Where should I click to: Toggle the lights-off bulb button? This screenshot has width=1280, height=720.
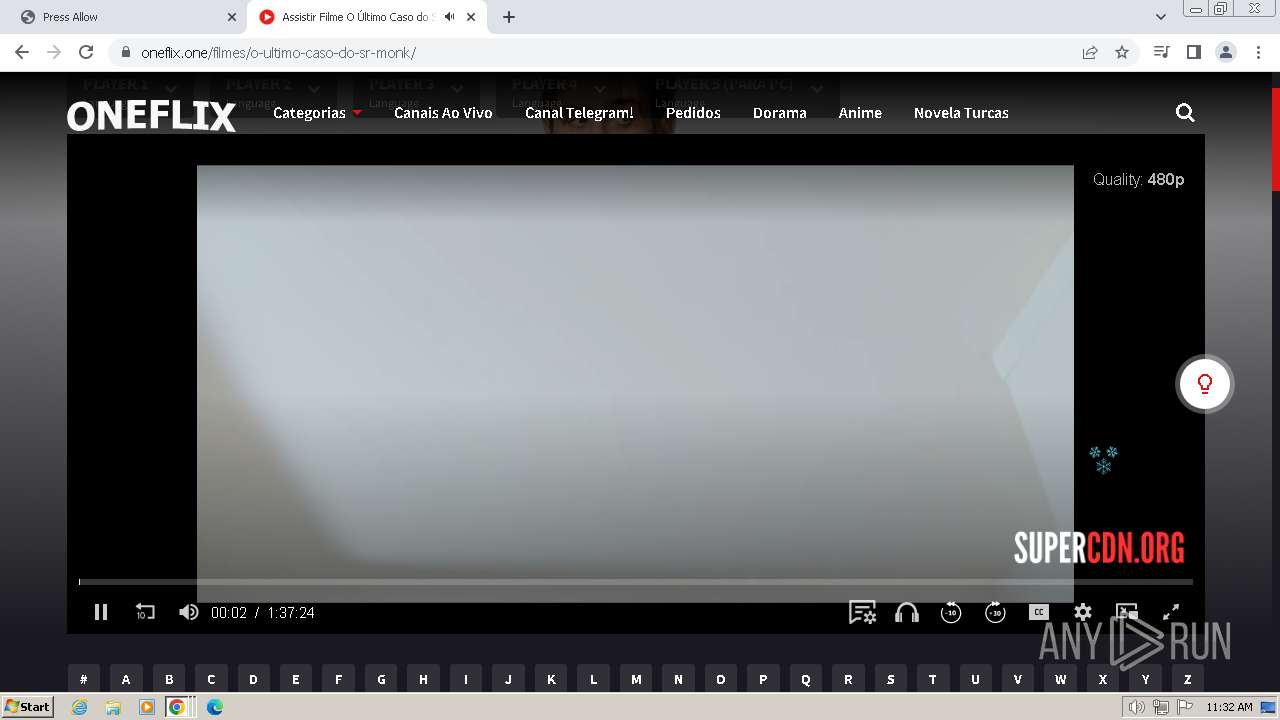pos(1205,384)
